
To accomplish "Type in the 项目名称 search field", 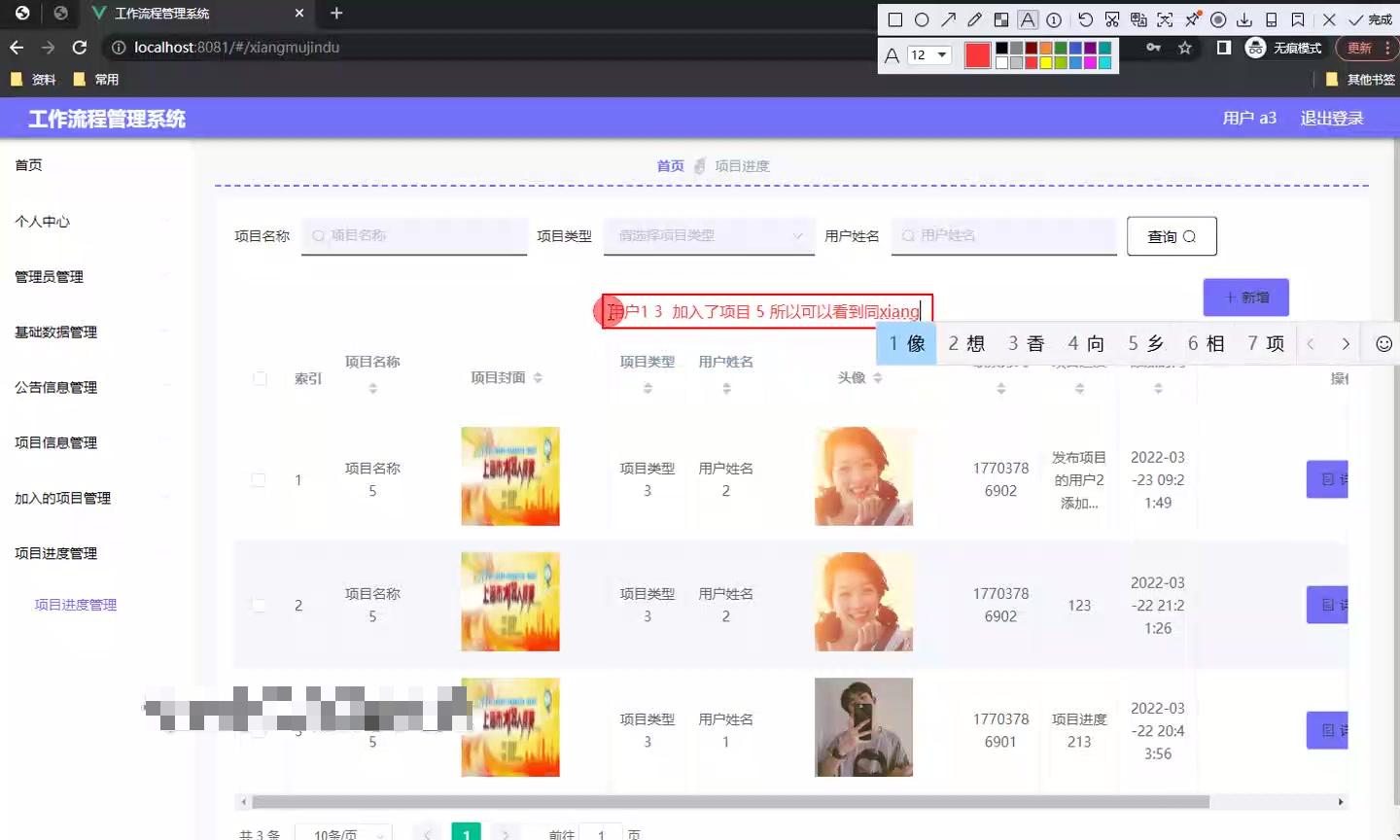I will pos(414,235).
